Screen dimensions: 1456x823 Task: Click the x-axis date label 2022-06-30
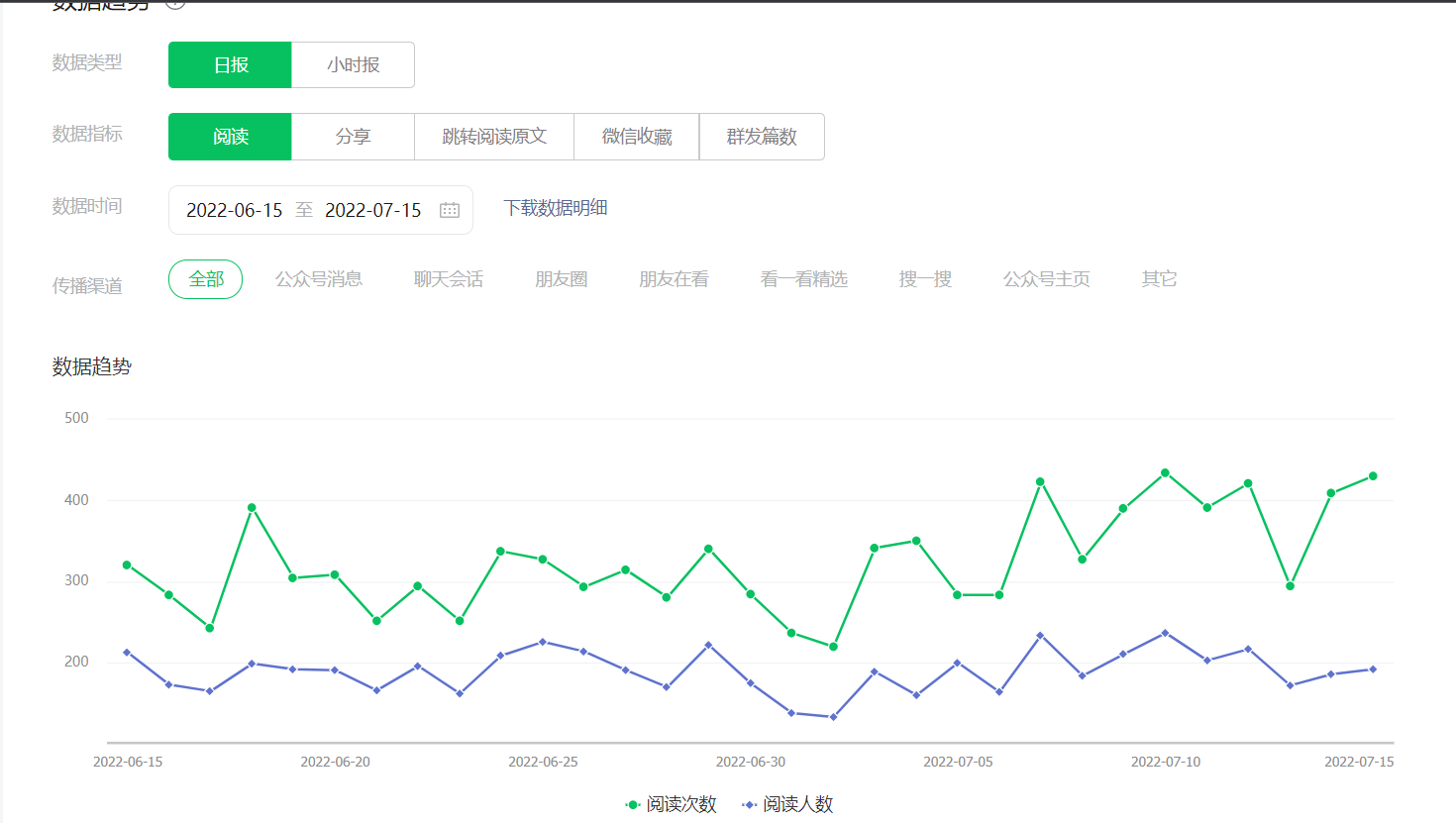[751, 762]
